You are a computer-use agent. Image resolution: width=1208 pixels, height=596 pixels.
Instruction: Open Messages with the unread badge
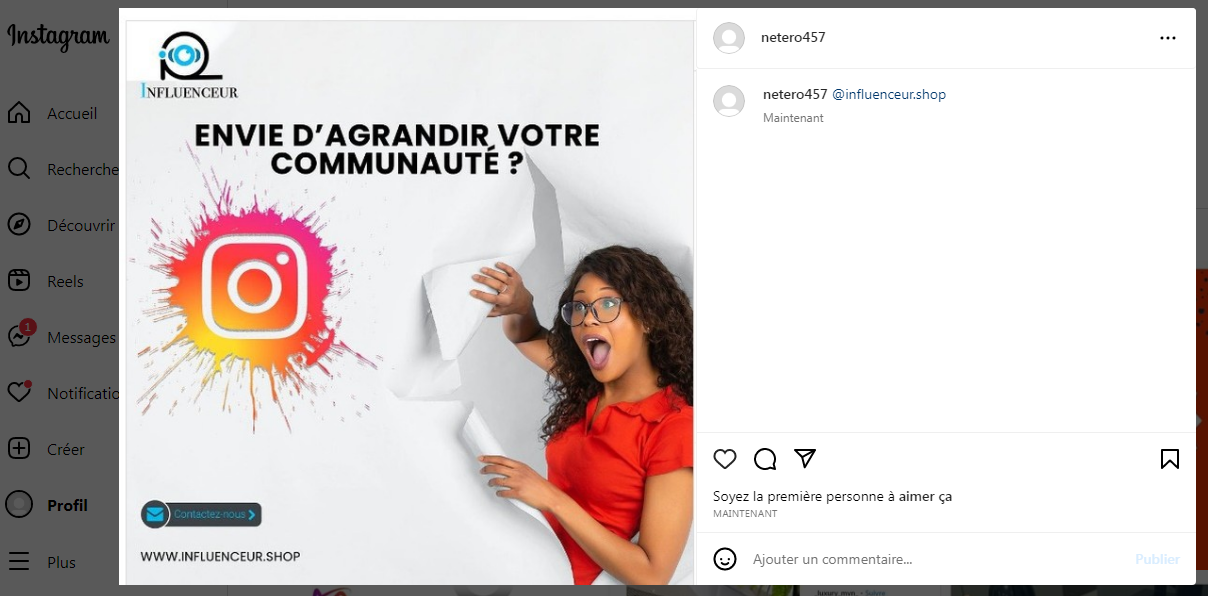[x=60, y=337]
